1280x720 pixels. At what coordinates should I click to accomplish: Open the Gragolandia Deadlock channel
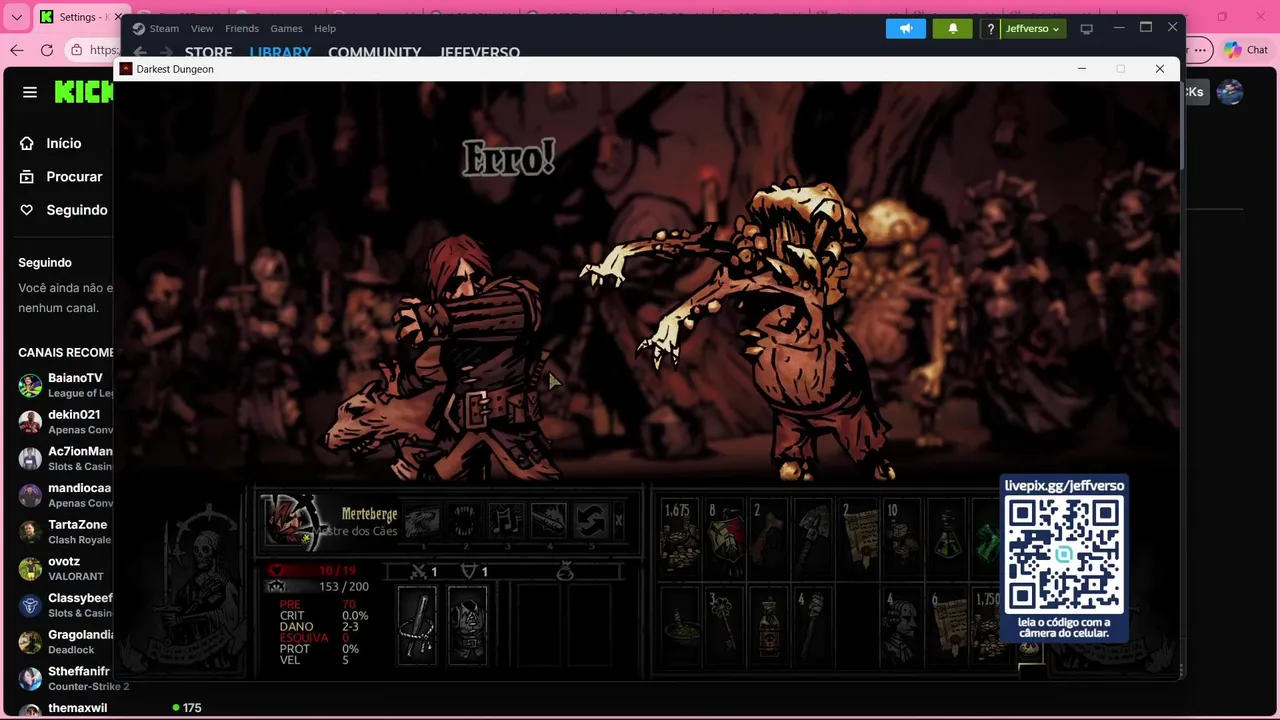(66, 642)
